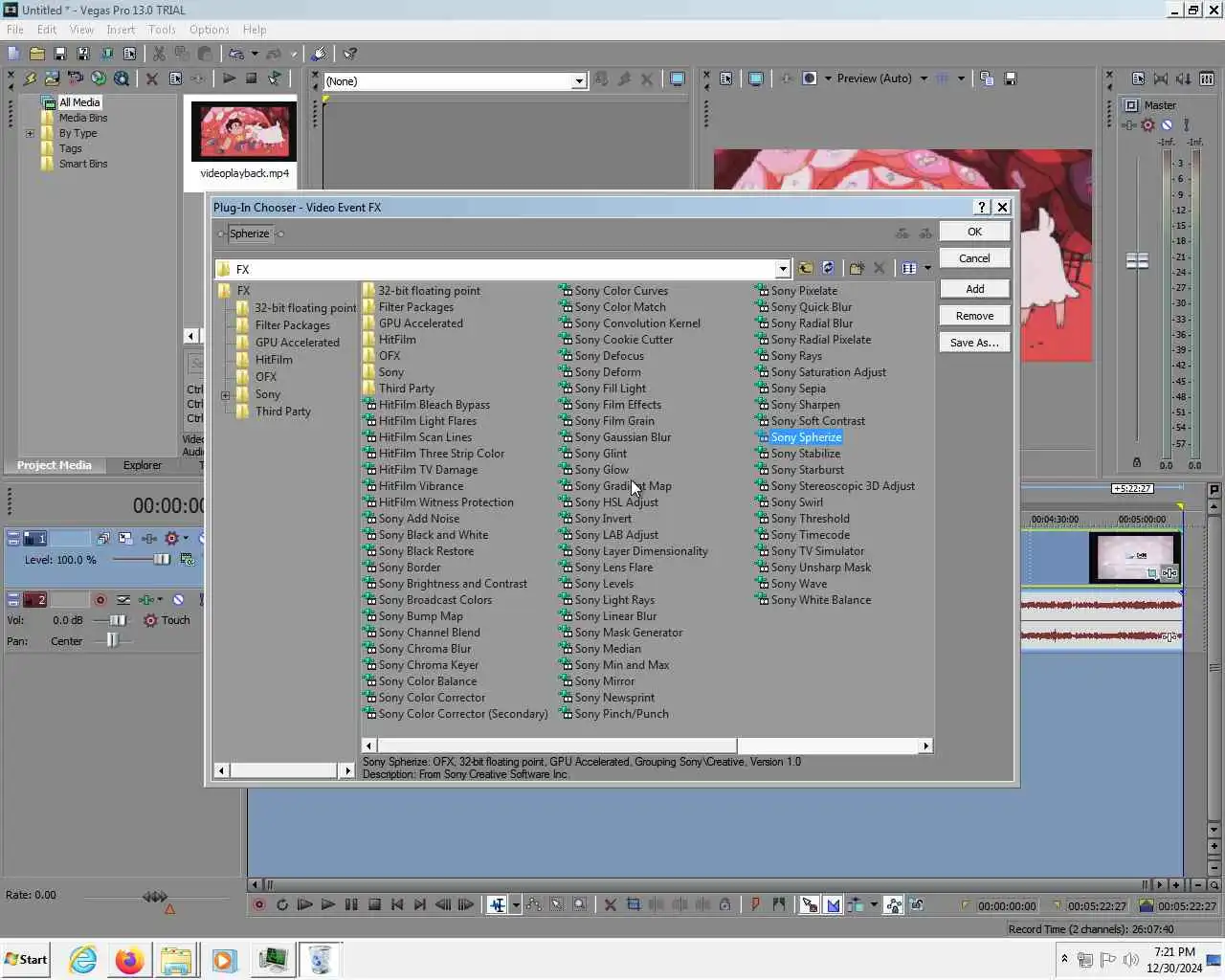Image resolution: width=1225 pixels, height=980 pixels.
Task: Open the FX folder path dropdown
Action: click(783, 269)
